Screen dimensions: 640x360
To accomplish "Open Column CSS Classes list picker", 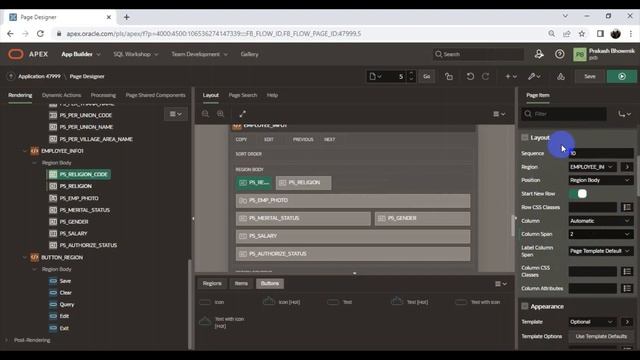I will coord(627,271).
